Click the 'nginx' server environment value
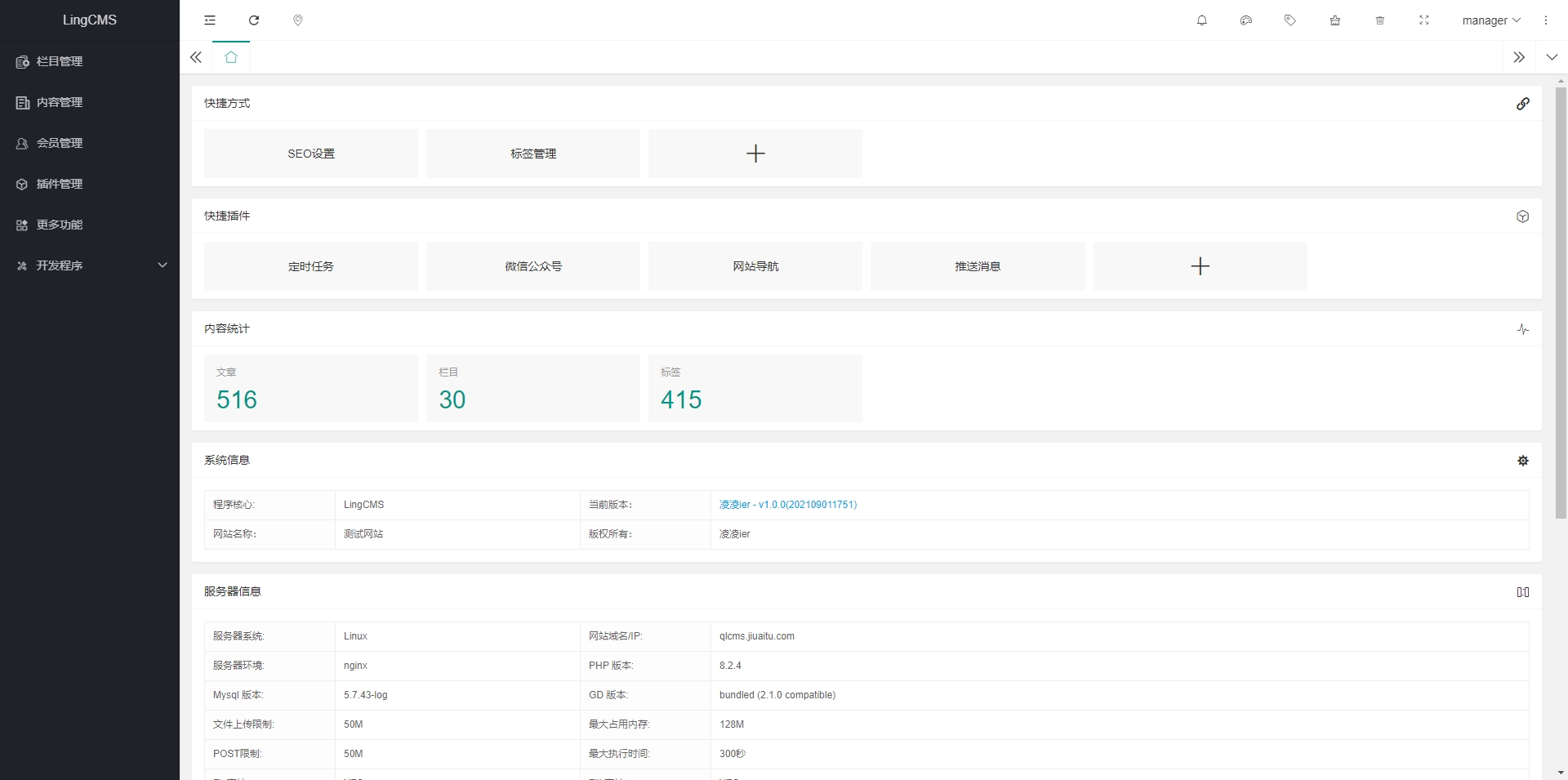This screenshot has width=1568, height=780. [x=355, y=666]
